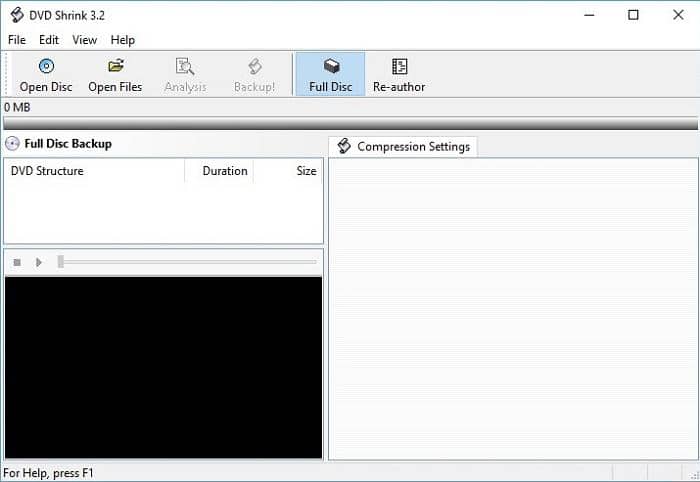
Task: Select Full Disc mode
Action: (330, 74)
